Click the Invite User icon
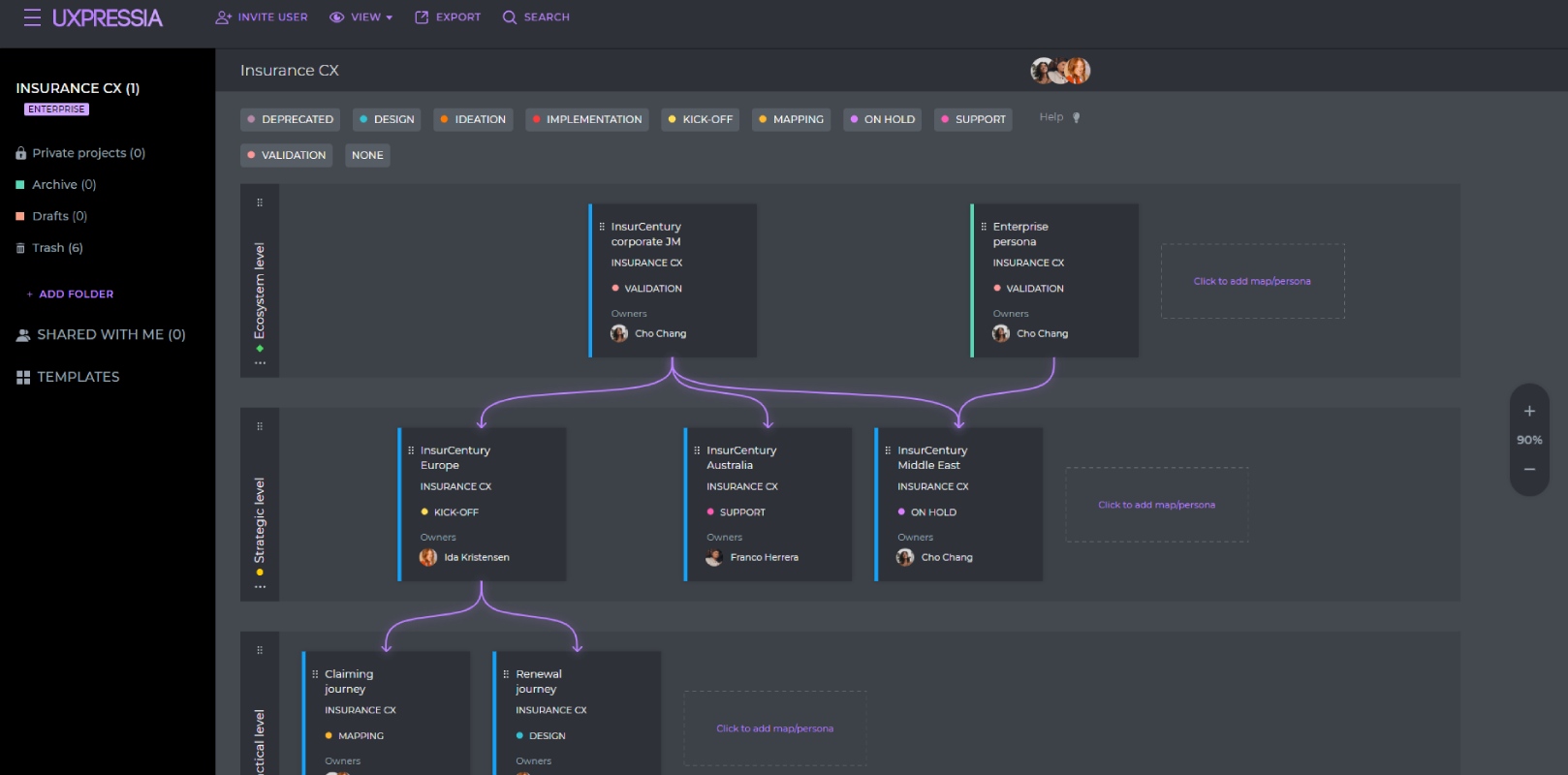 click(x=224, y=17)
